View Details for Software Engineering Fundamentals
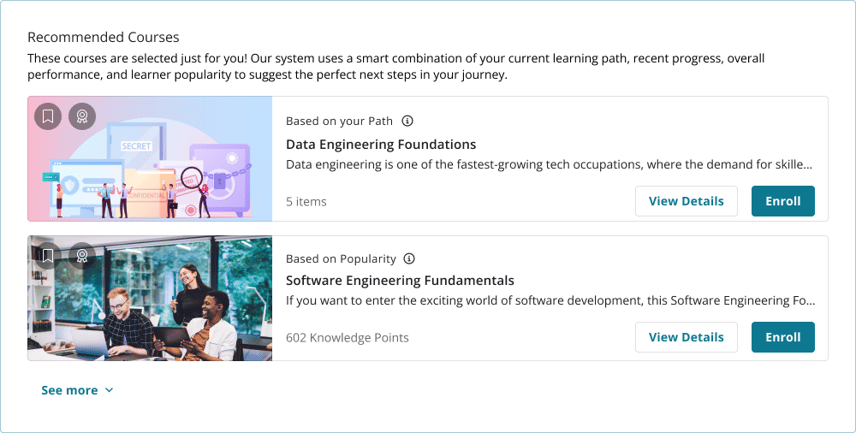 (686, 337)
